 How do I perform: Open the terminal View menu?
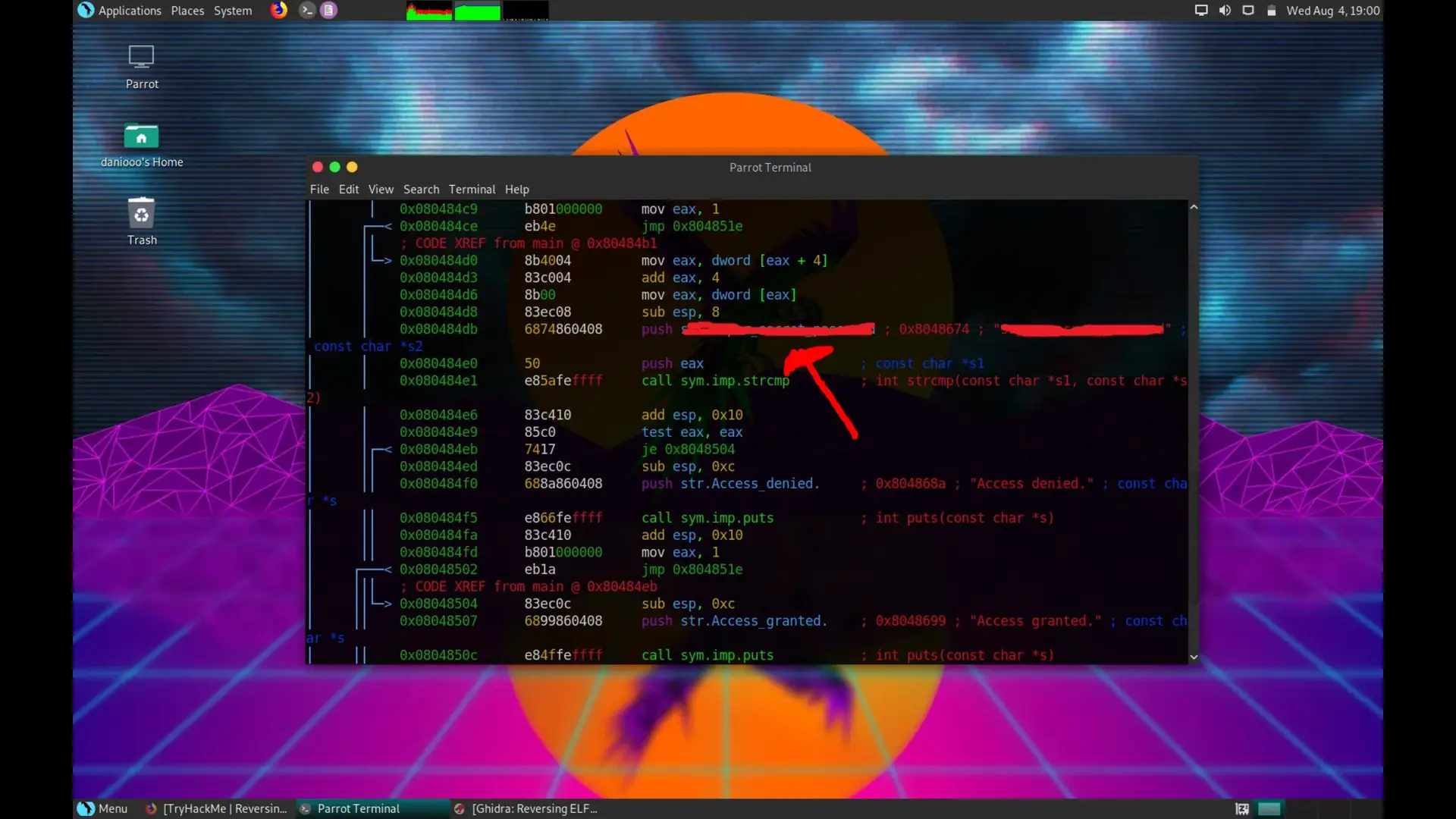pos(381,190)
